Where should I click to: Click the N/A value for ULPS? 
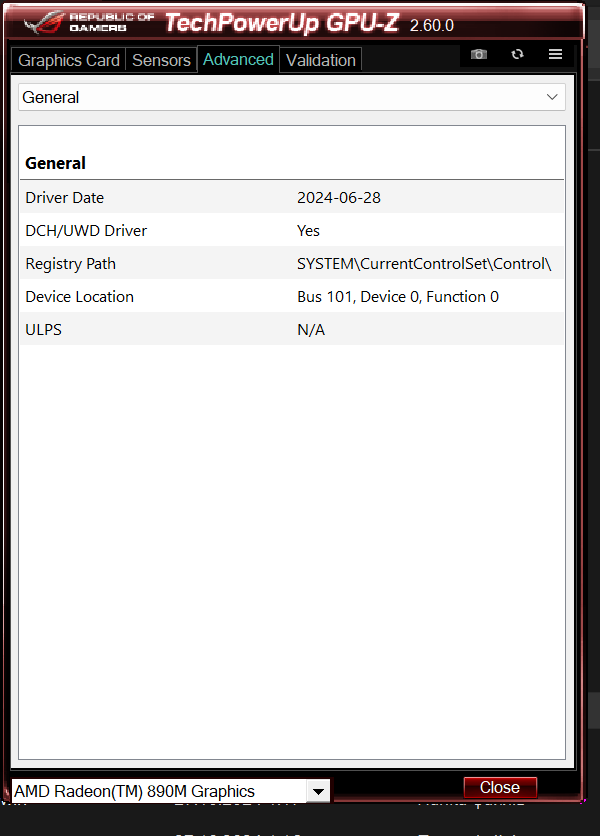pos(311,330)
